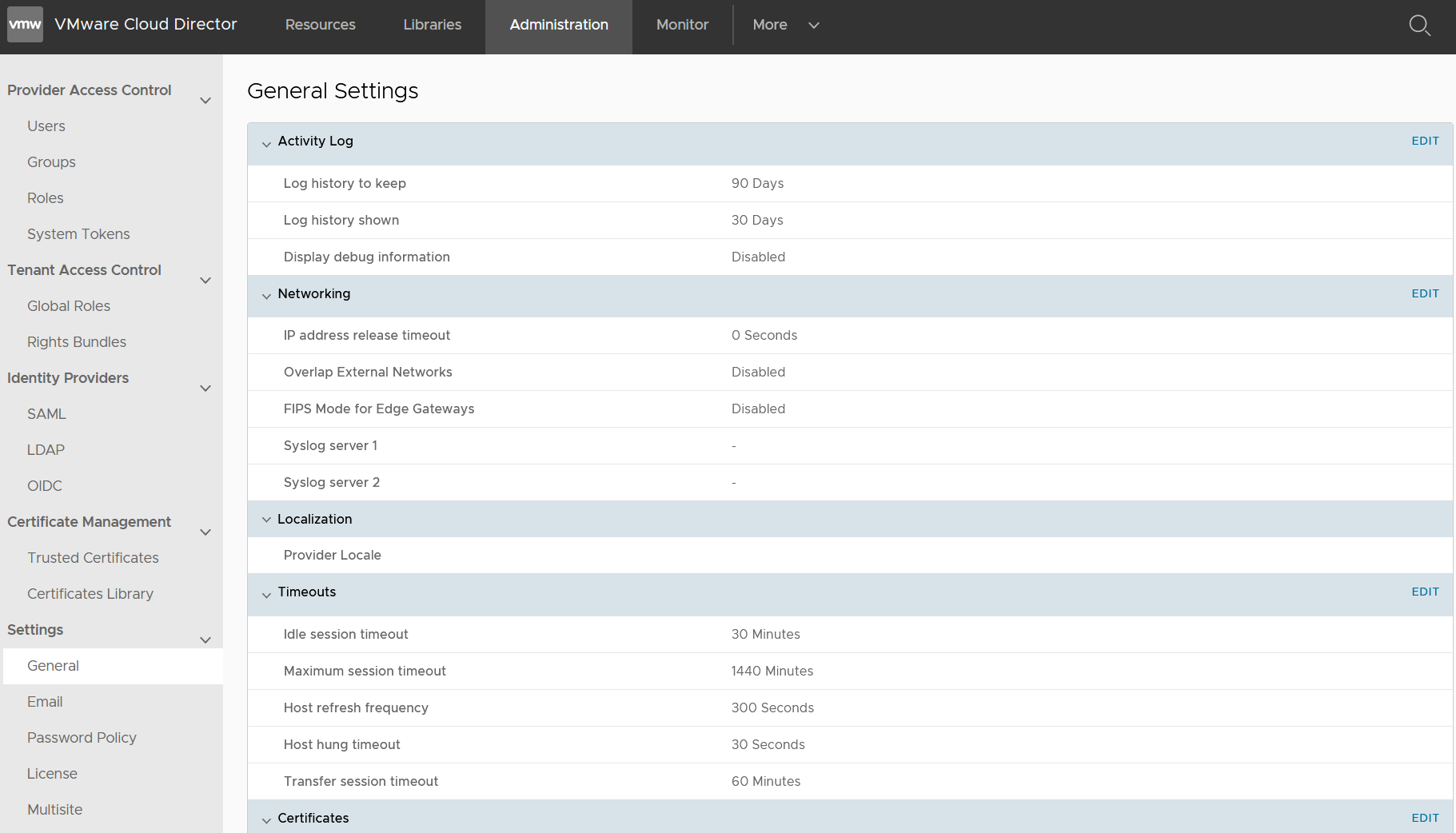The image size is (1456, 833).
Task: Open Password Policy in sidebar
Action: point(82,738)
